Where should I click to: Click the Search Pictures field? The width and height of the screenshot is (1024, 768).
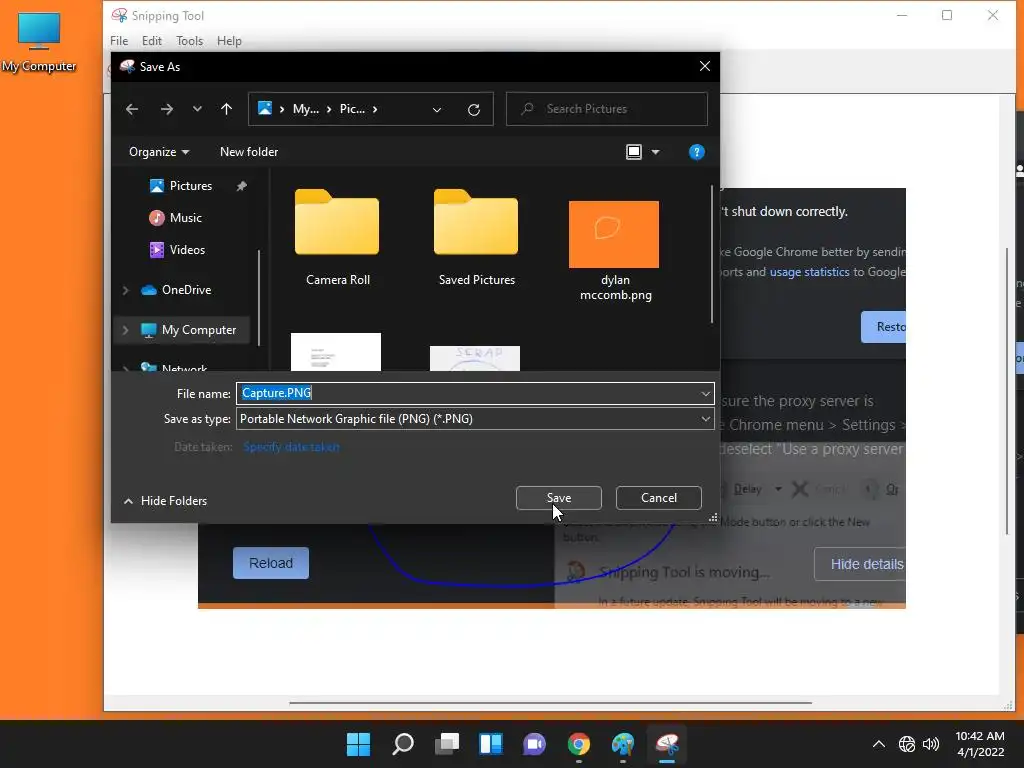pyautogui.click(x=607, y=109)
